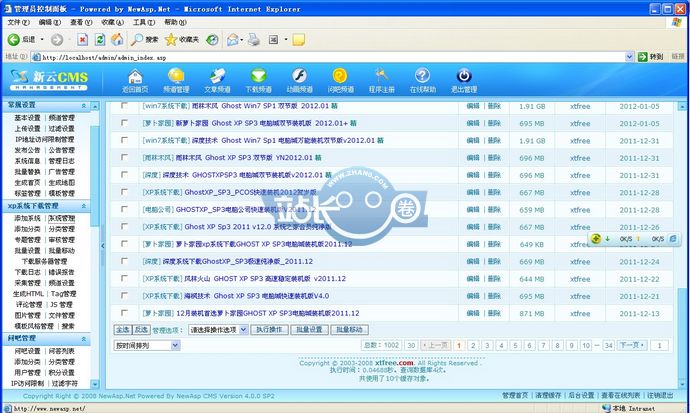This screenshot has height=413, width=690.
Task: Click the IE Print toolbar icon
Action: pyautogui.click(x=254, y=40)
